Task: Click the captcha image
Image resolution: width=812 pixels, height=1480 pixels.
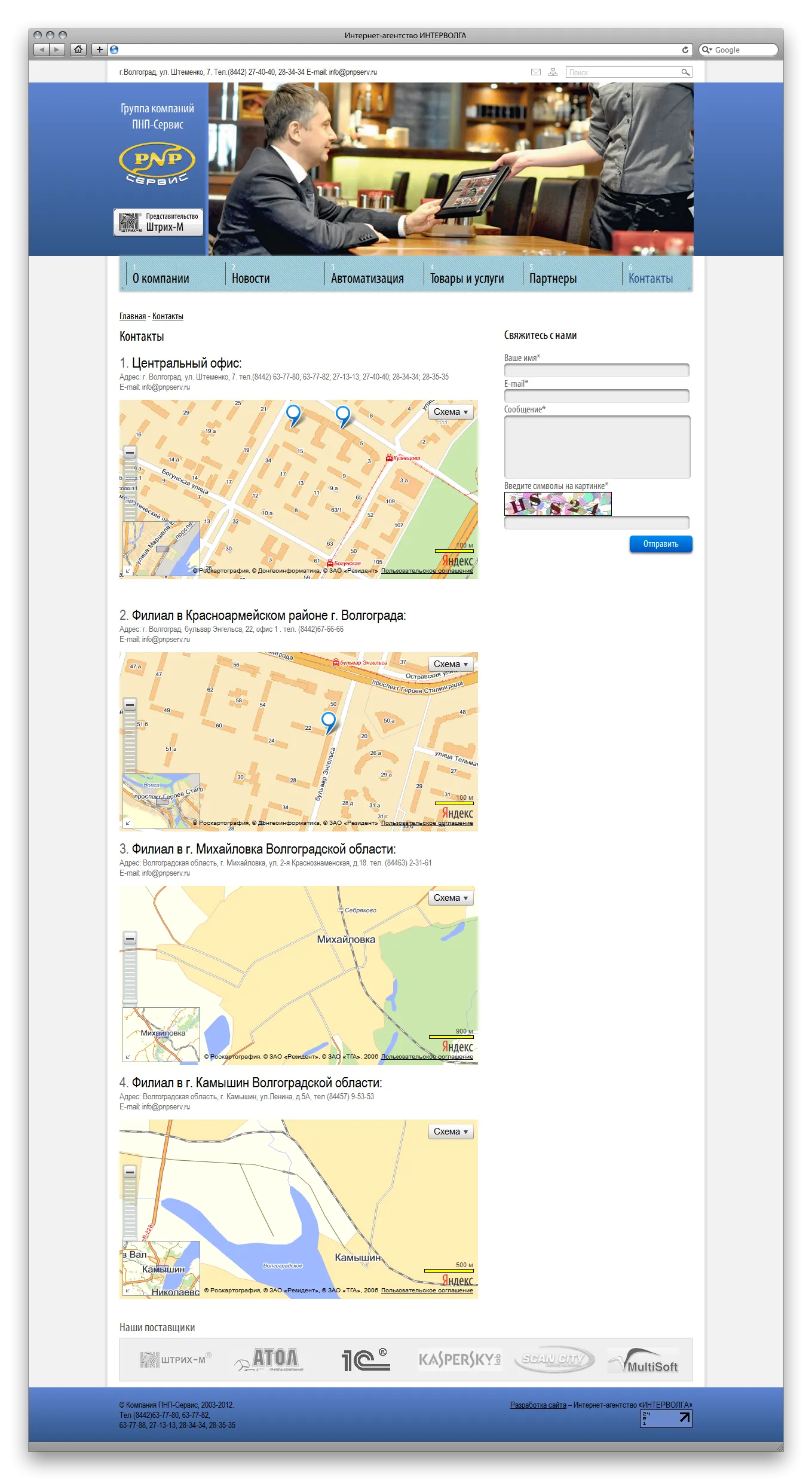Action: (x=558, y=503)
